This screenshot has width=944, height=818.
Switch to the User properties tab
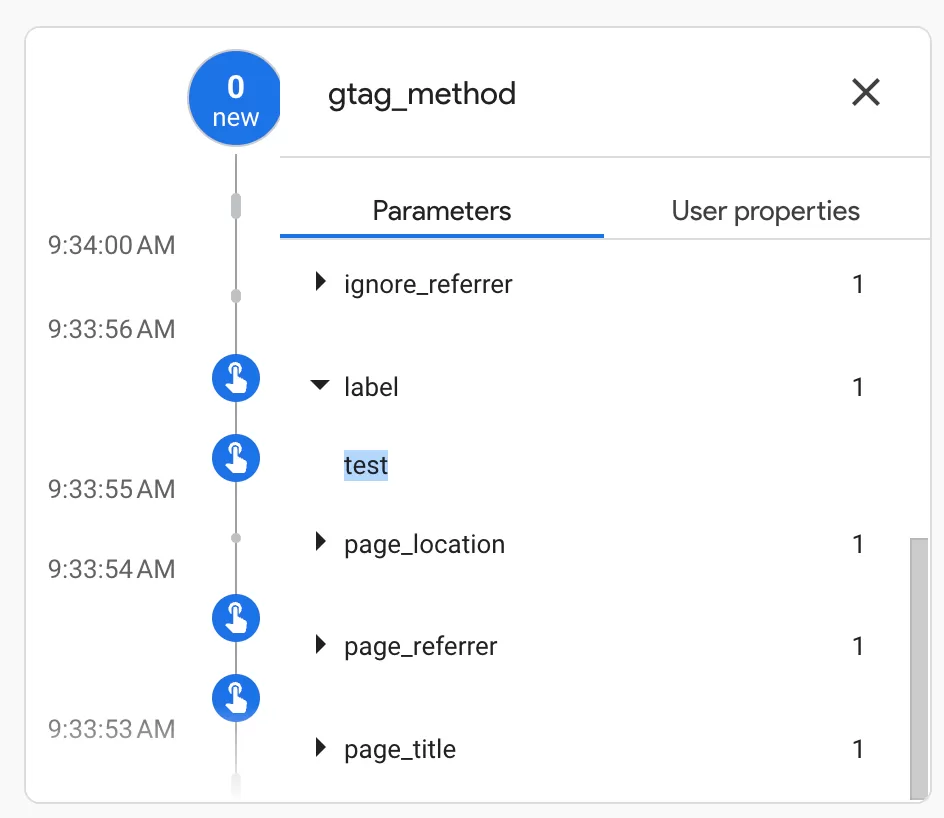[x=765, y=211]
